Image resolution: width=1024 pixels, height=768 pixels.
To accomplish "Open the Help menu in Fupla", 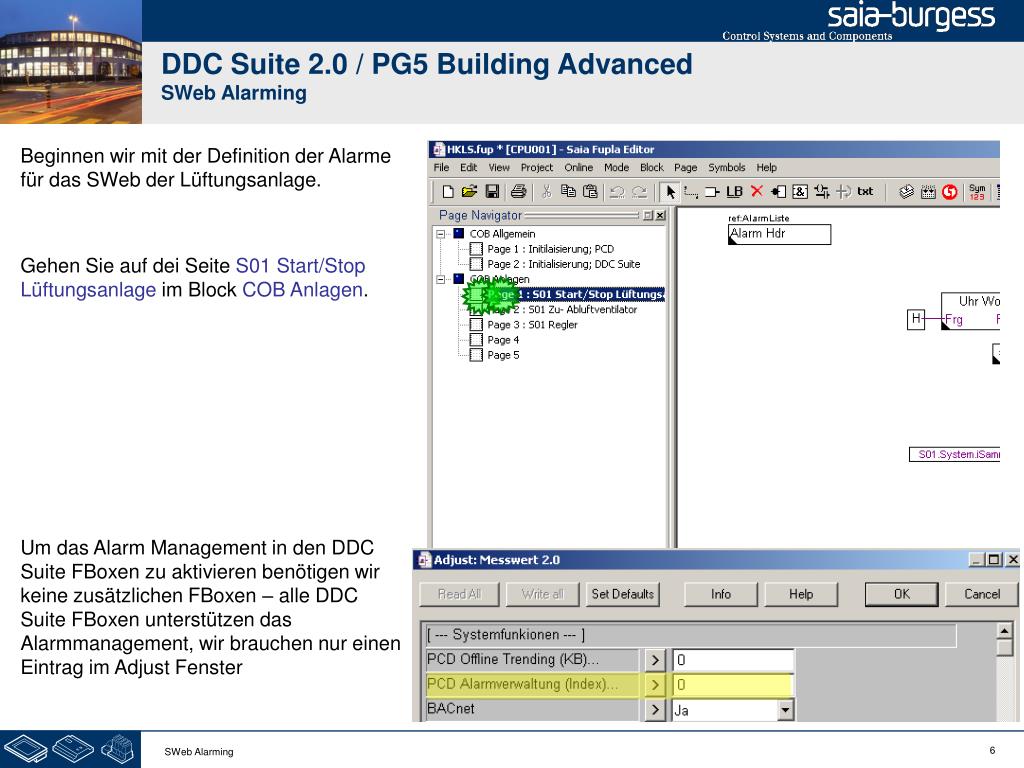I will point(767,168).
